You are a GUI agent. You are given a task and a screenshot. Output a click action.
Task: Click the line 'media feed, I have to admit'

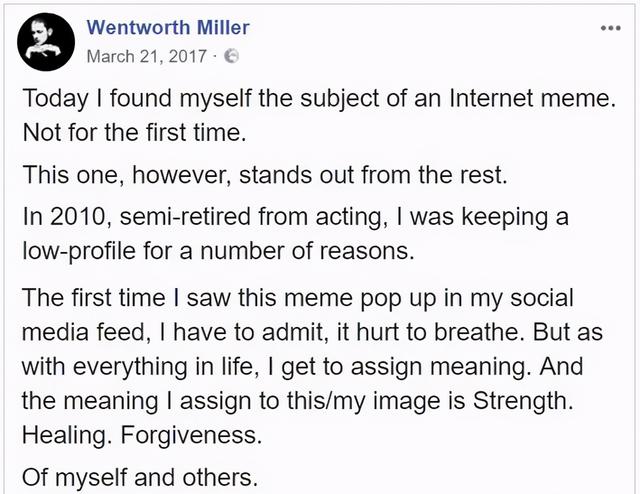[x=312, y=333]
